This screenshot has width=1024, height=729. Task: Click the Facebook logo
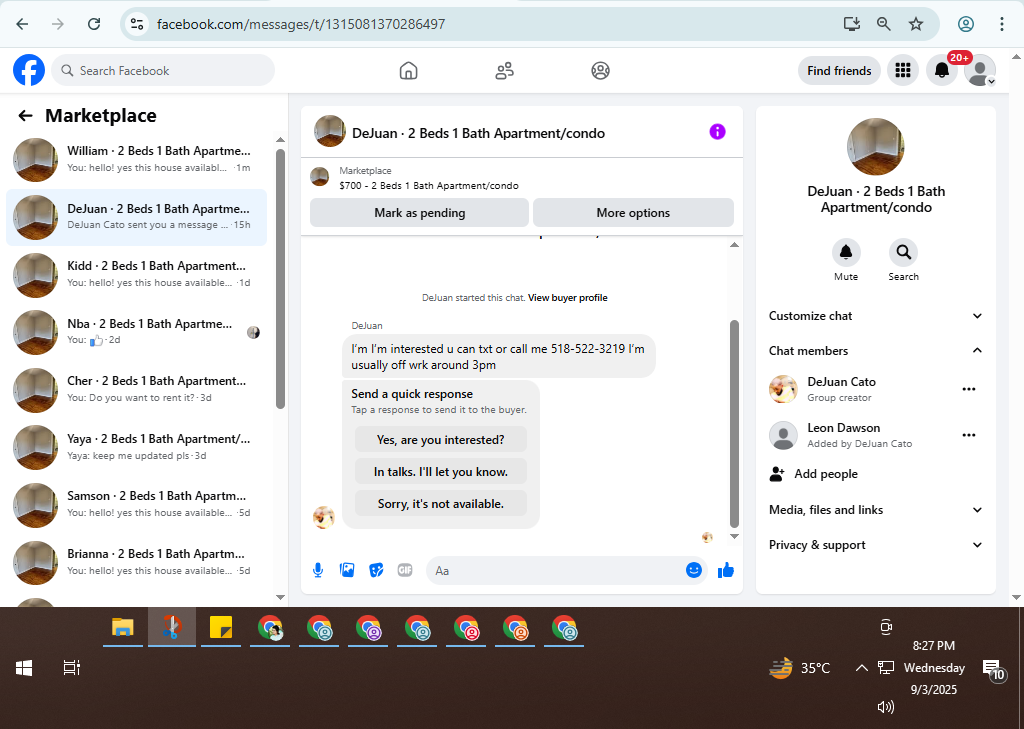click(29, 71)
